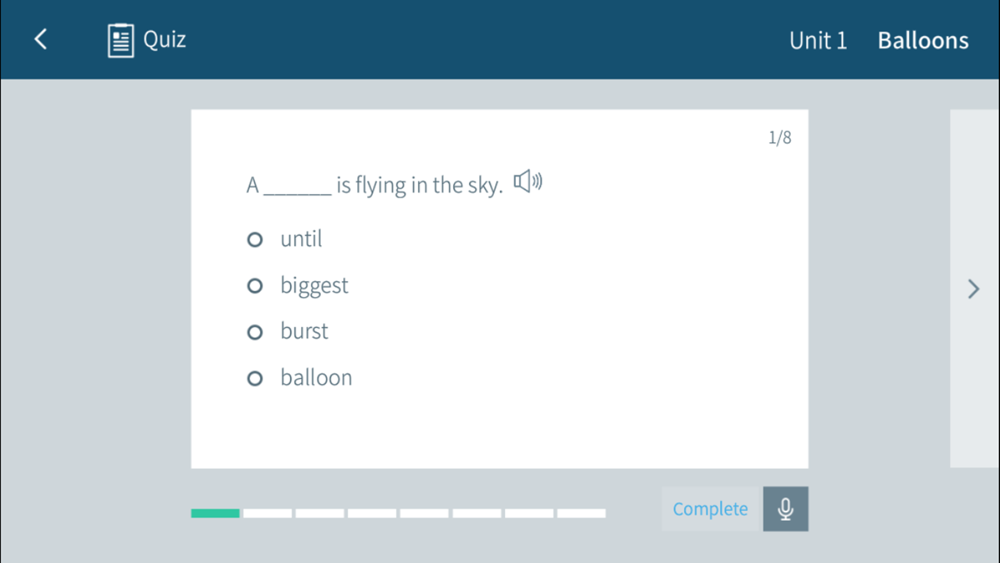This screenshot has width=1000, height=563.
Task: Click the Quiz header label
Action: tap(165, 40)
